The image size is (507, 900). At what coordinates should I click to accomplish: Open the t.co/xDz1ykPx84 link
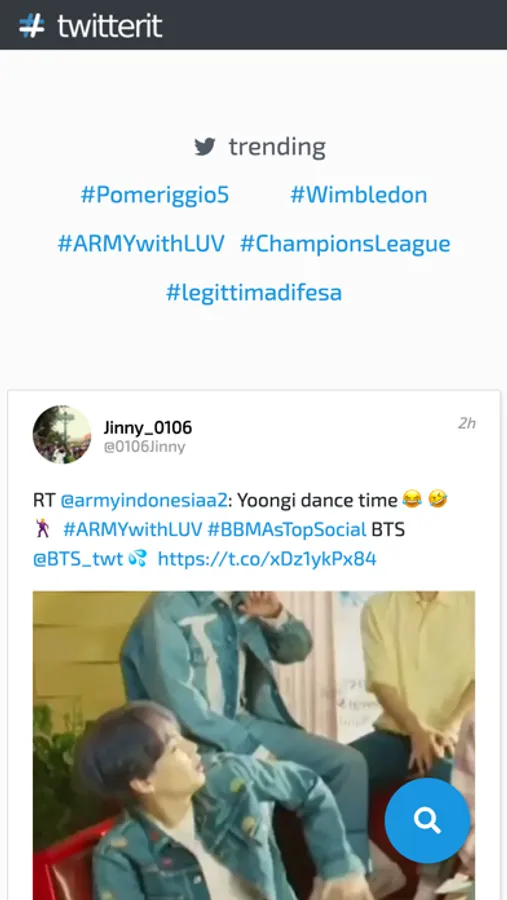(267, 559)
